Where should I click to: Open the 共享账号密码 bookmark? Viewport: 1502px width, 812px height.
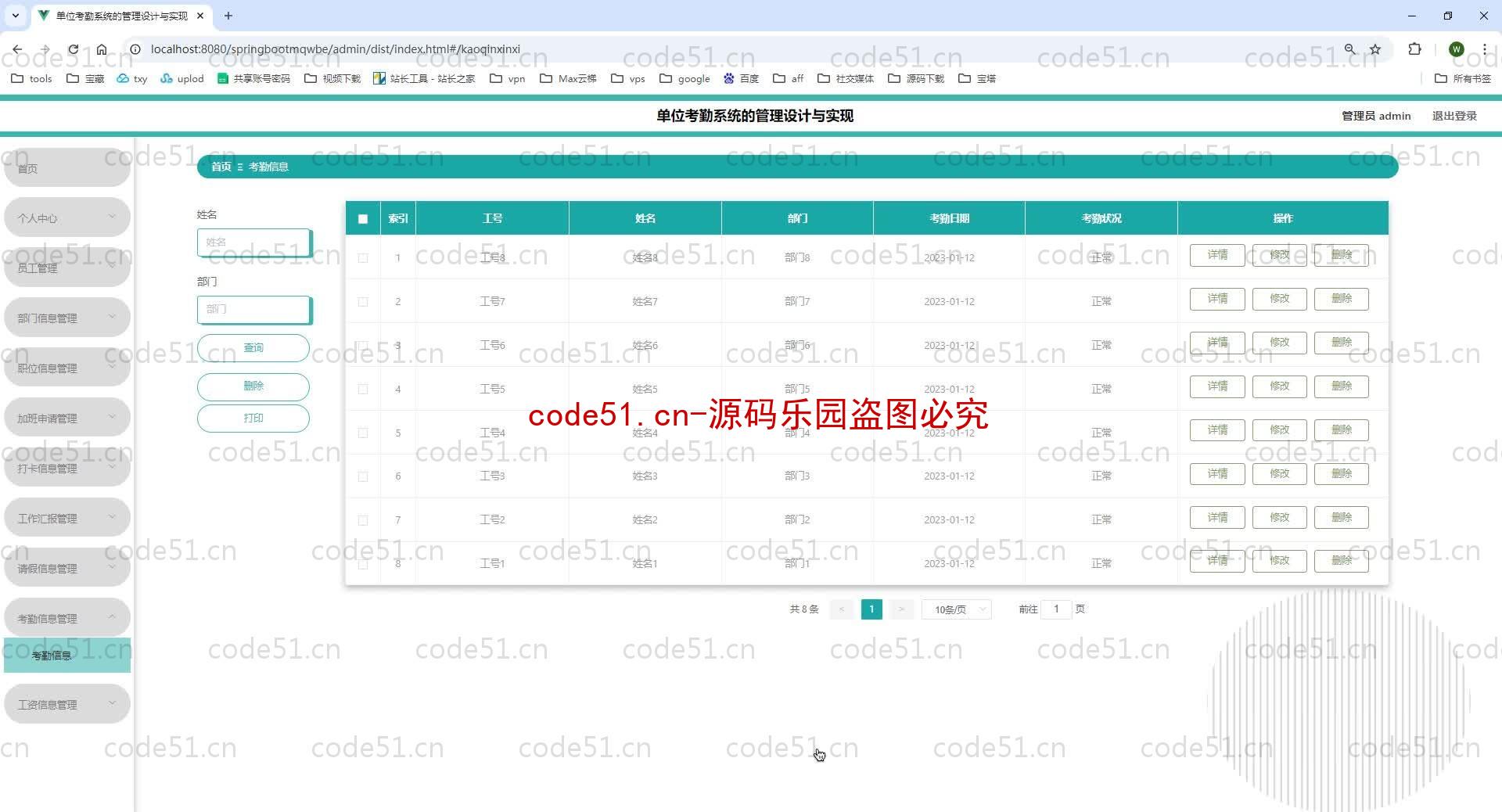tap(253, 78)
